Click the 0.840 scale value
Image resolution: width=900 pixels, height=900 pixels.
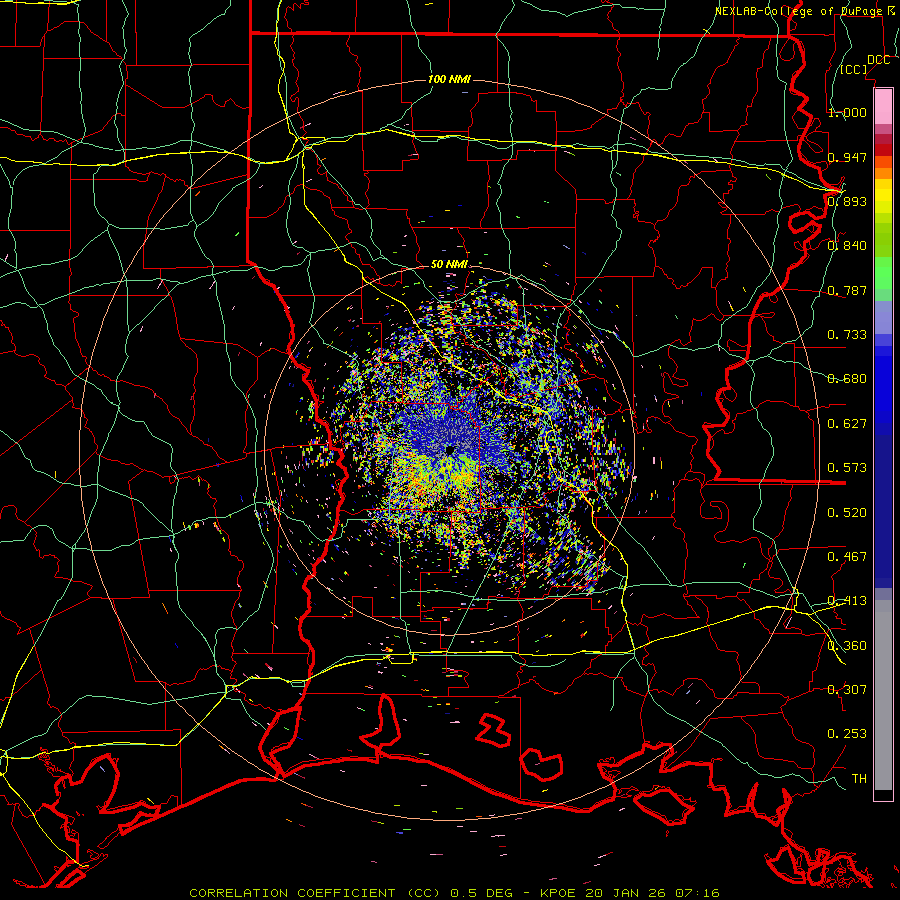[847, 246]
